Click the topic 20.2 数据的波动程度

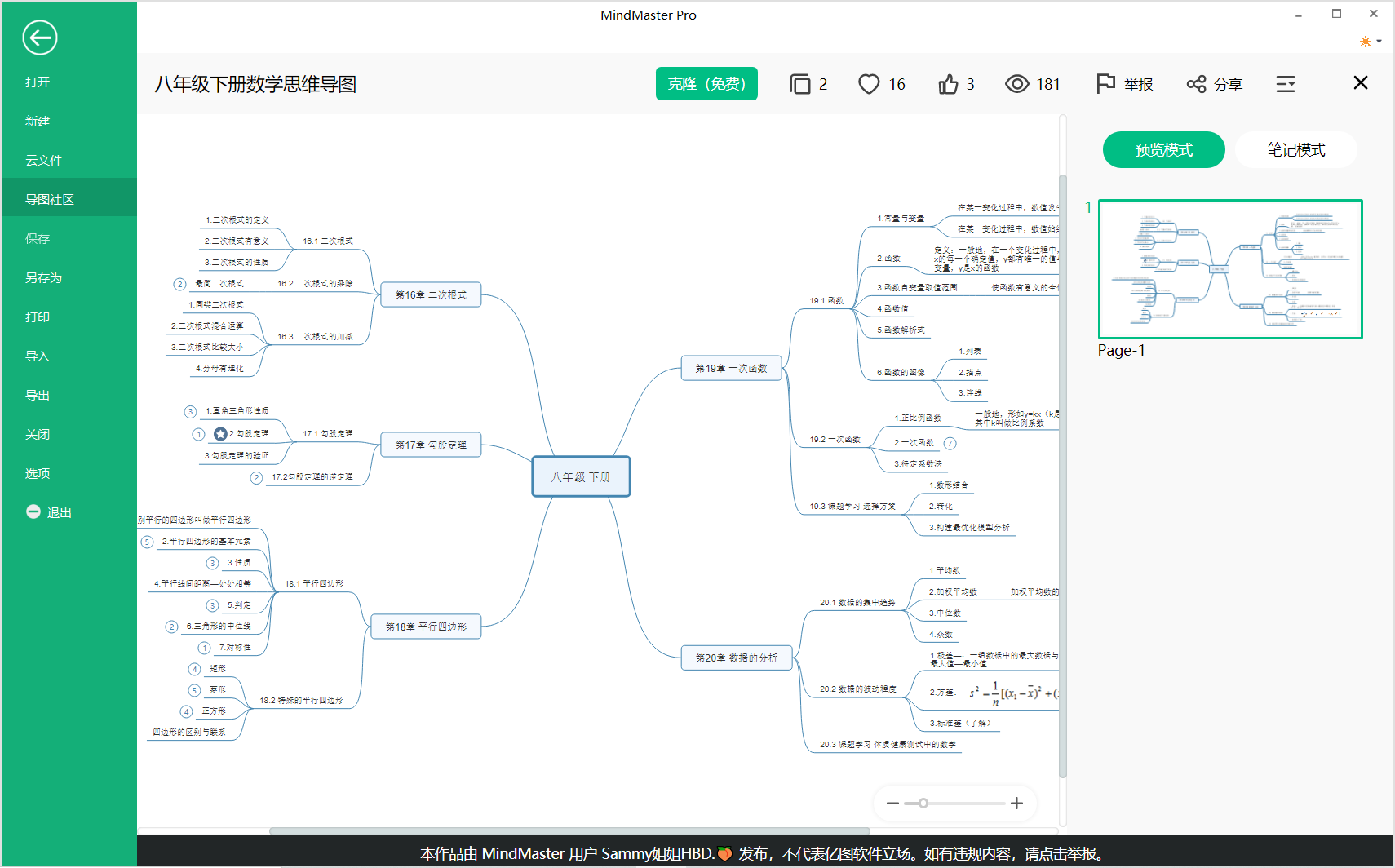click(858, 689)
